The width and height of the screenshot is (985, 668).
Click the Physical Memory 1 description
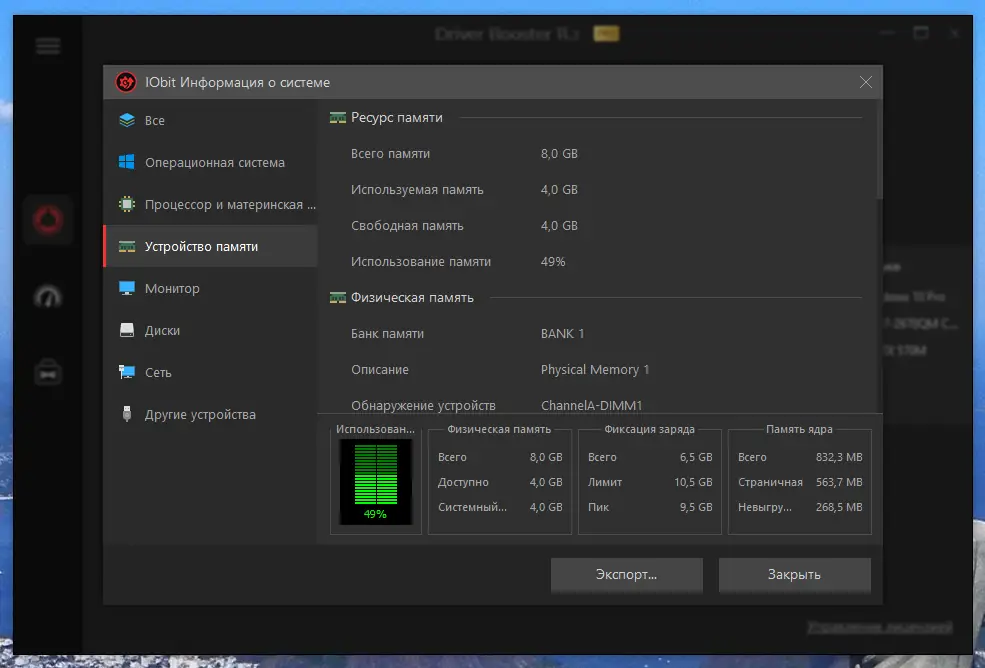(x=595, y=370)
